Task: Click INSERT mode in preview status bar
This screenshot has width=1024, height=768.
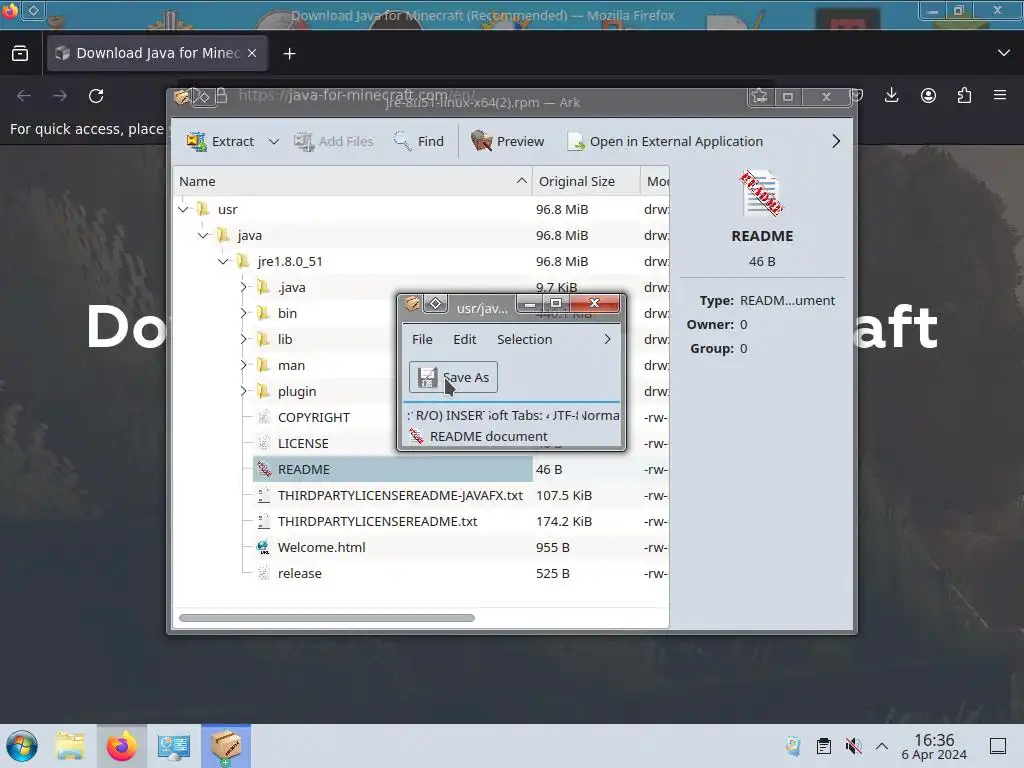Action: pos(465,415)
